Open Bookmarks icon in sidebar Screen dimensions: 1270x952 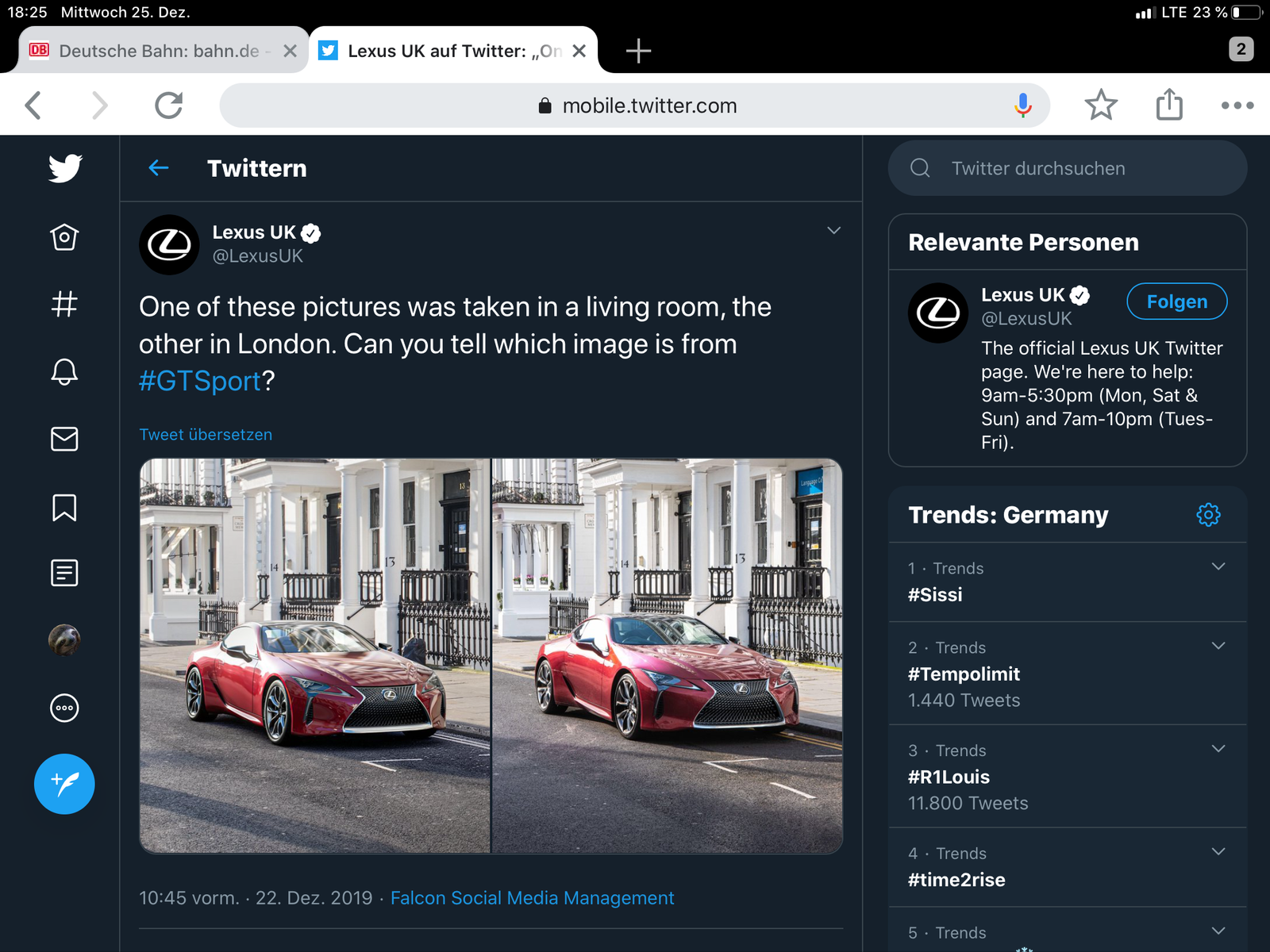[x=64, y=507]
